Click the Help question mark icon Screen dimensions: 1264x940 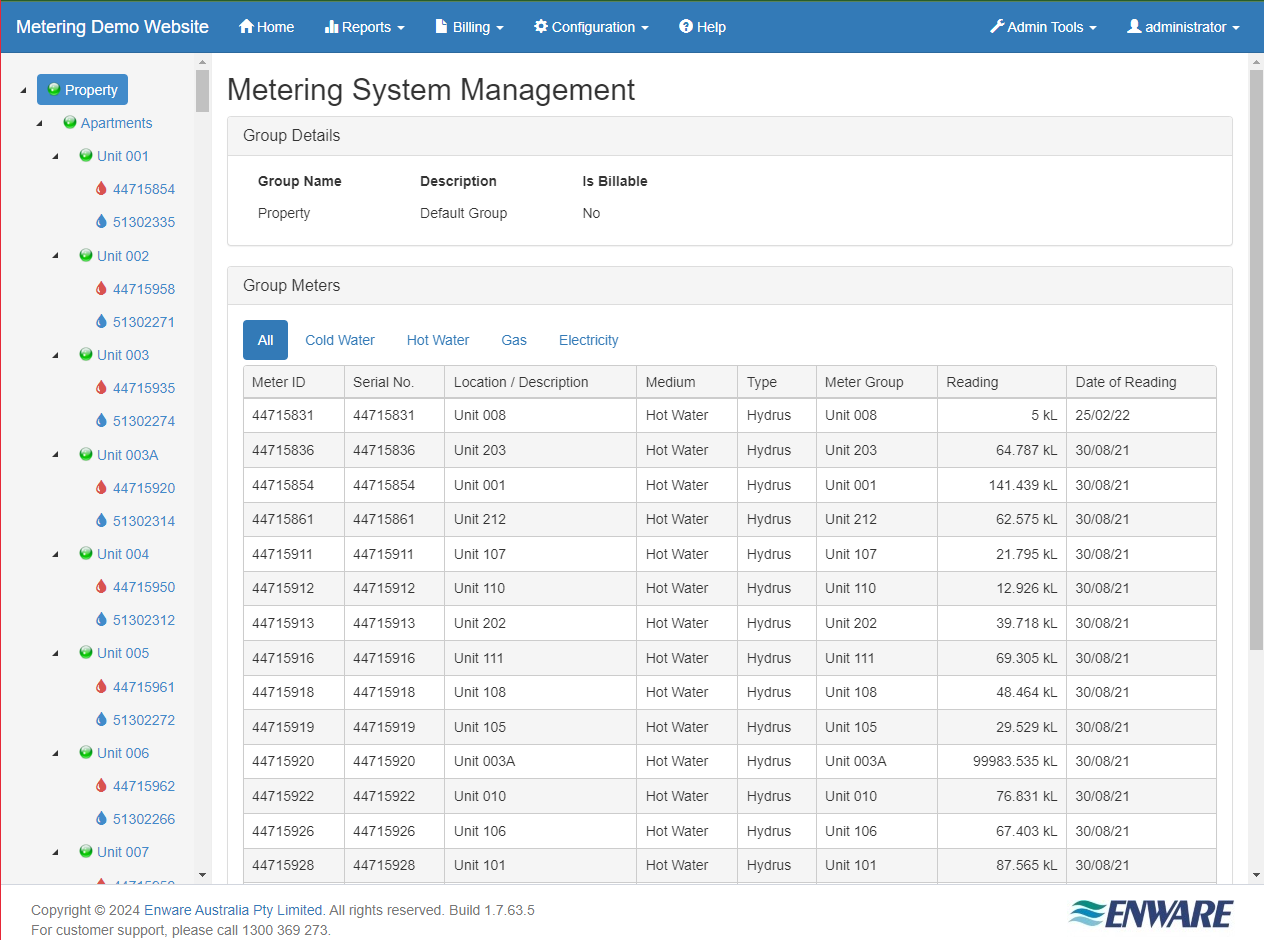[x=683, y=26]
